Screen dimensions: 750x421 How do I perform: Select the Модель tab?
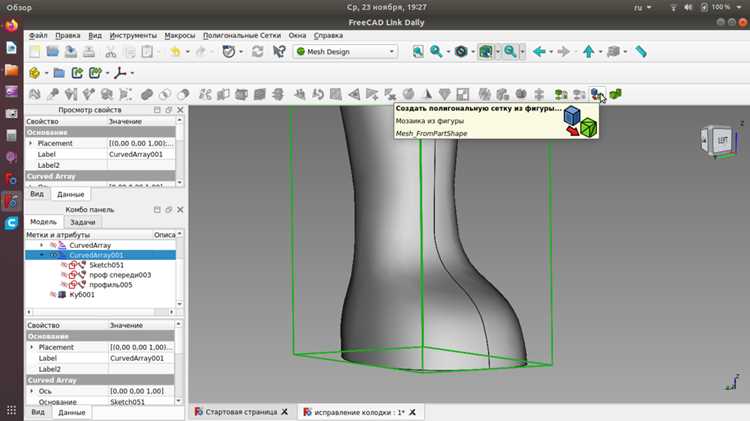tap(43, 222)
